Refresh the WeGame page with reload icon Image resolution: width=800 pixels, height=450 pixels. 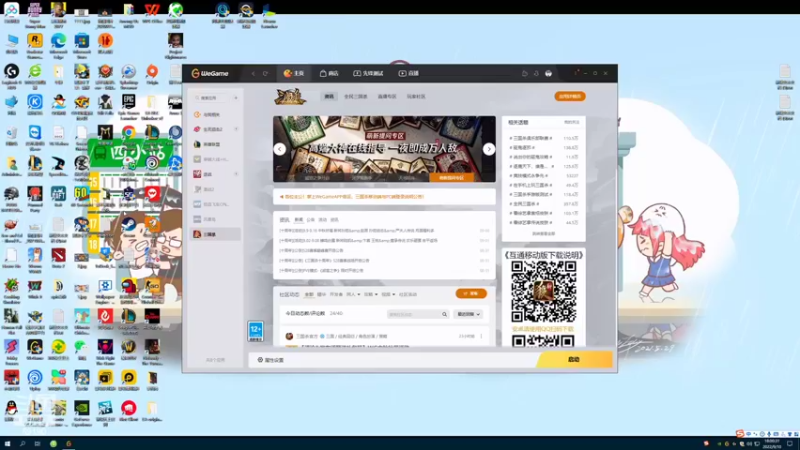point(265,73)
